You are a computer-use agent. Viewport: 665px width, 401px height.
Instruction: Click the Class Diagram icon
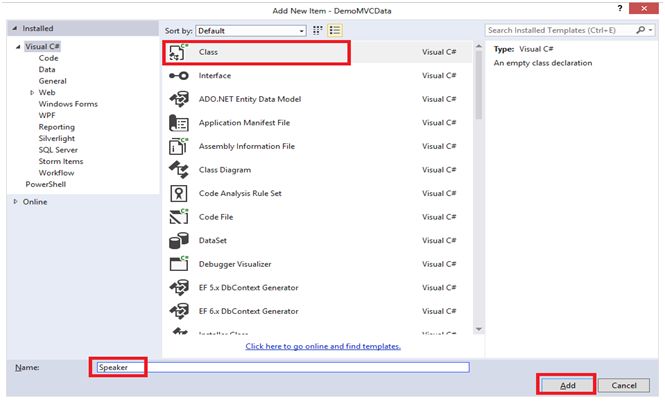[179, 170]
